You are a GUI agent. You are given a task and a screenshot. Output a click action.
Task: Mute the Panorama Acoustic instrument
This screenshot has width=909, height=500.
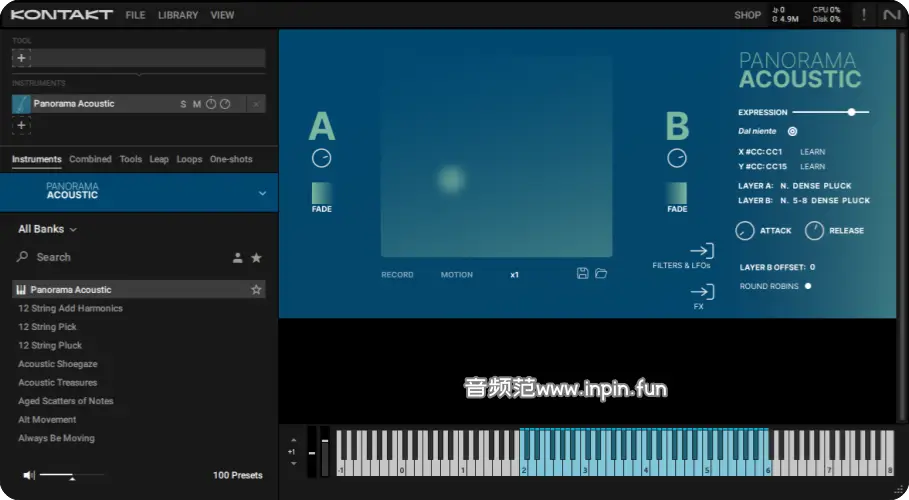coord(197,104)
